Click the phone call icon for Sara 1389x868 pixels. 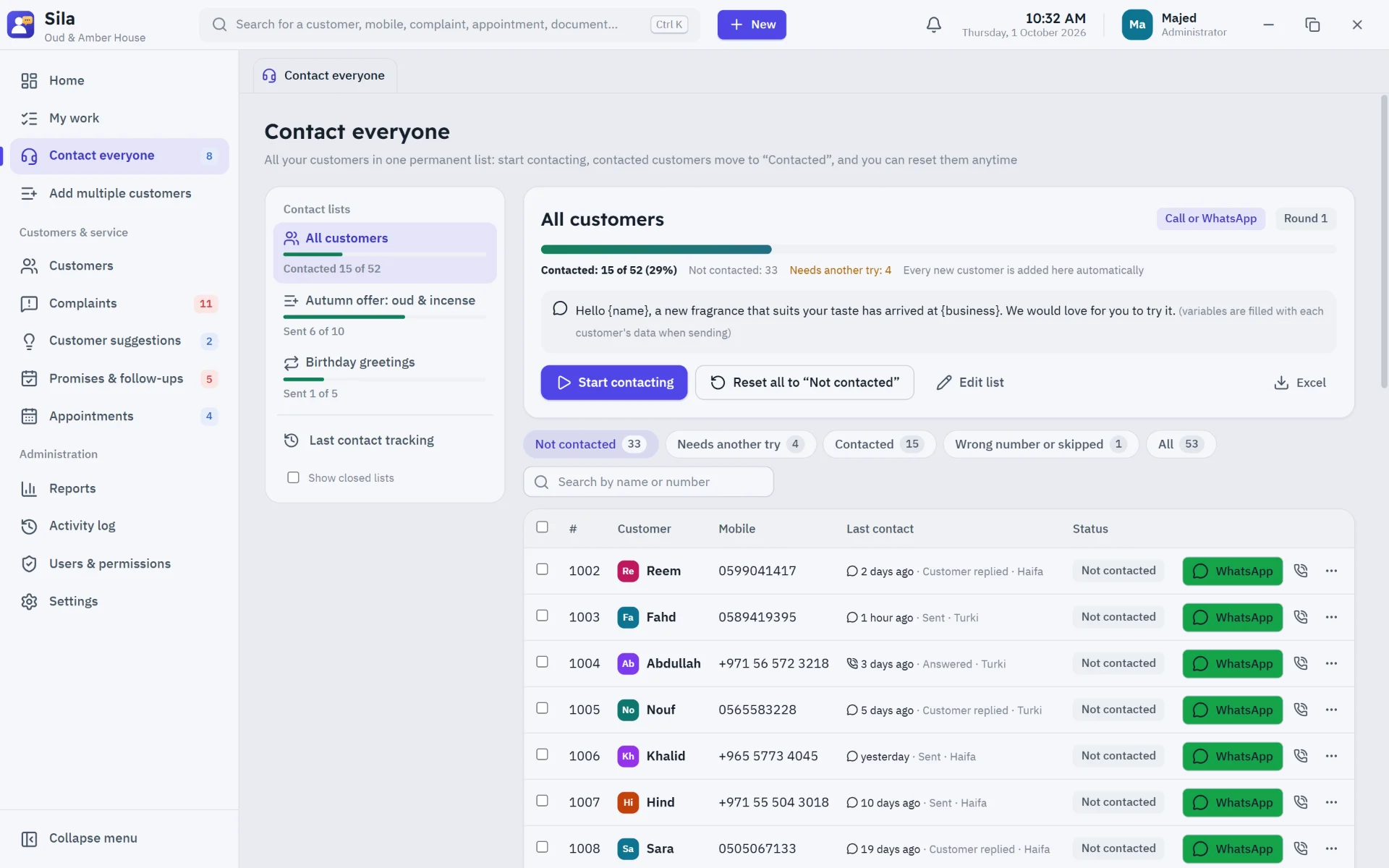[x=1301, y=848]
